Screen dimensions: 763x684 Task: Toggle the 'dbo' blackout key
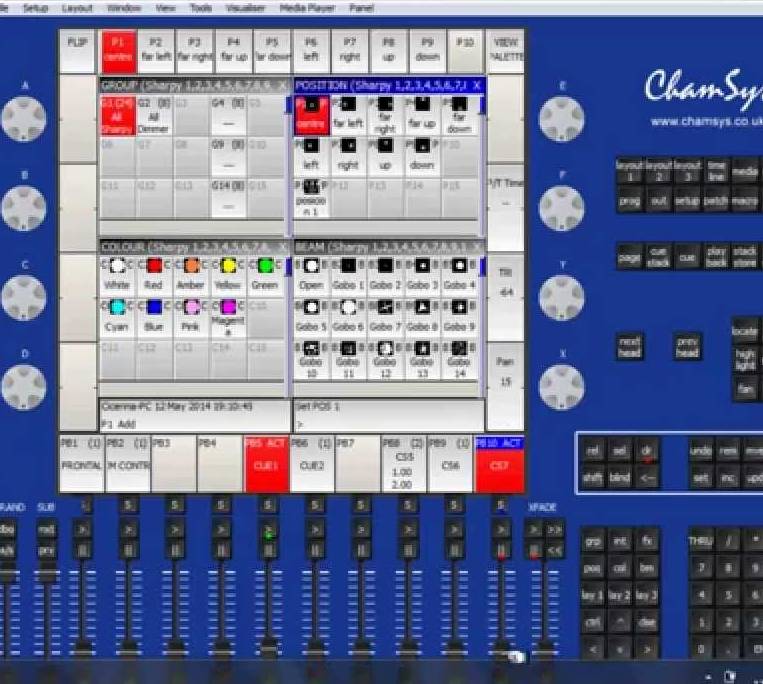pyautogui.click(x=7, y=529)
